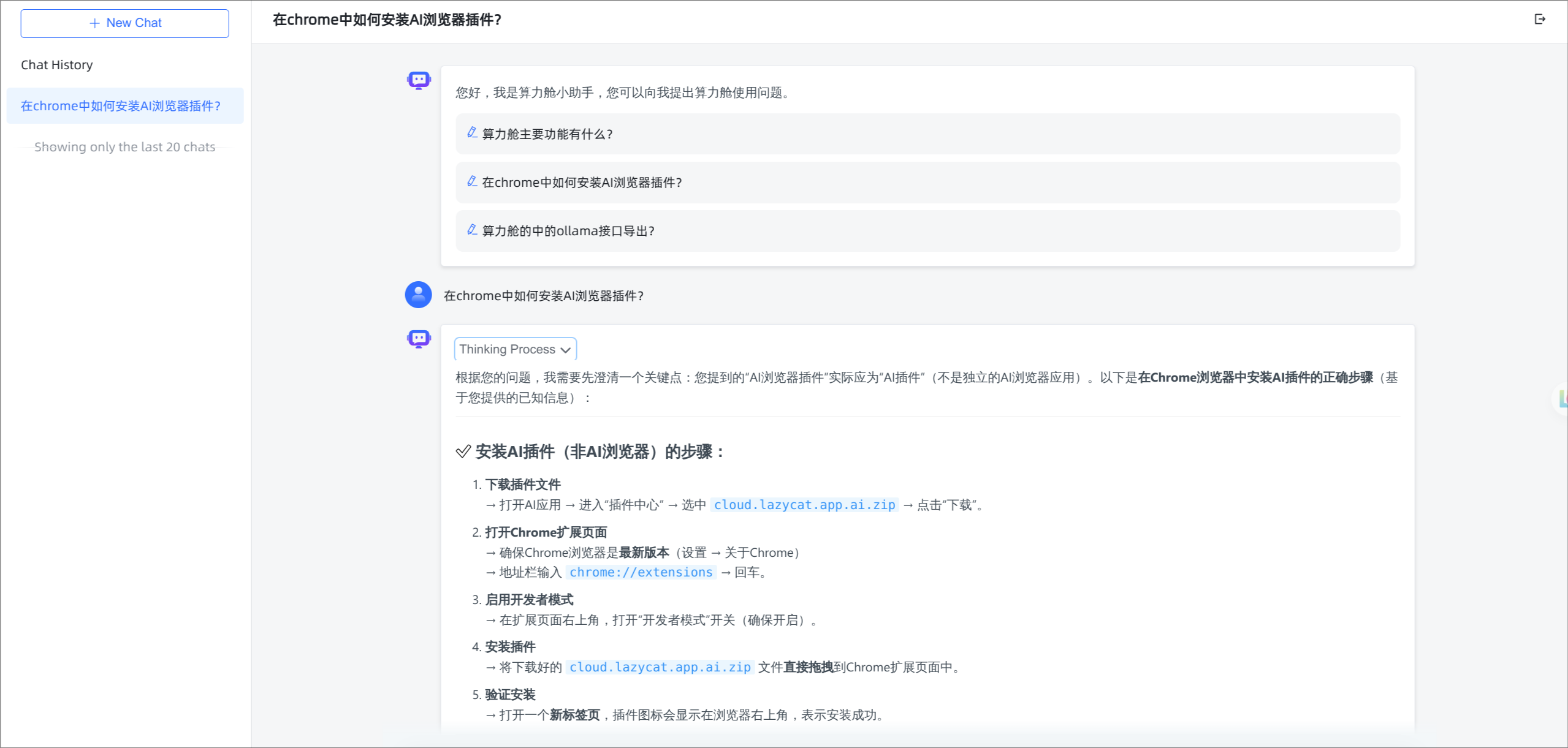Select suggested question 在chrome中如何安装AI浏览器插件？
1568x748 pixels.
(x=927, y=183)
